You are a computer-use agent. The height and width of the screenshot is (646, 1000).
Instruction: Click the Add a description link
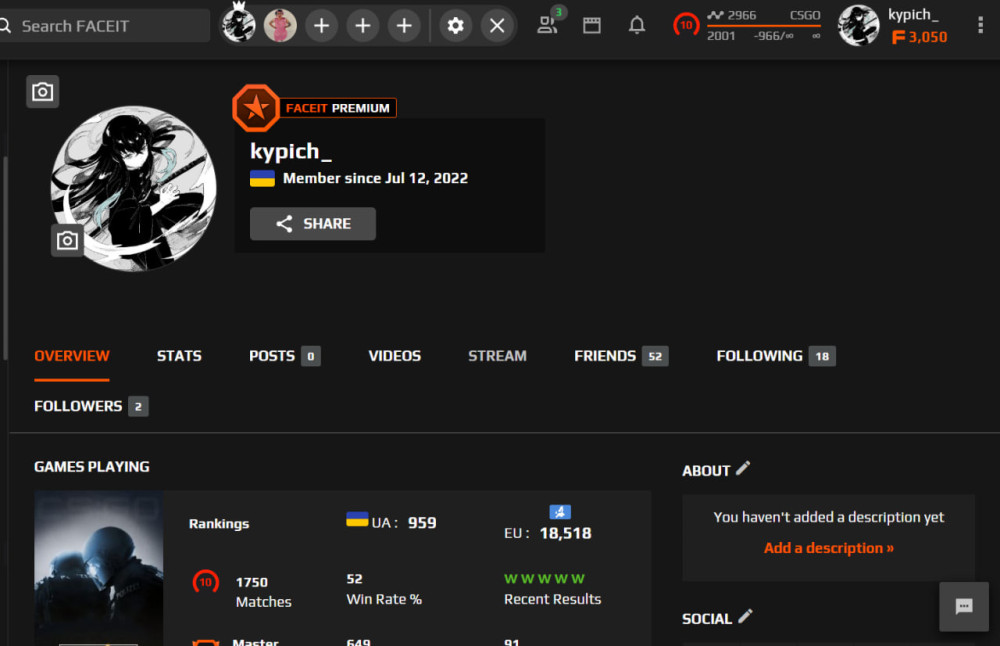(x=828, y=548)
